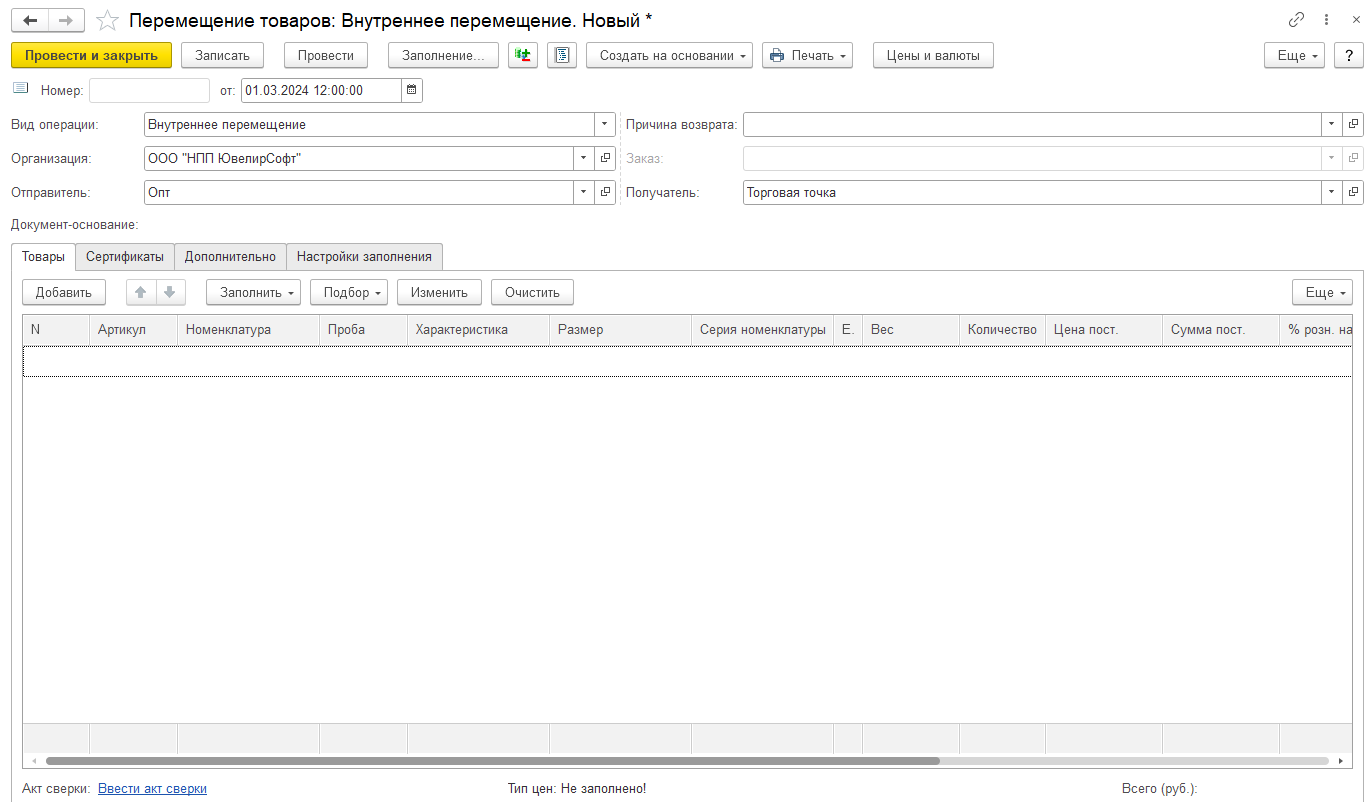Click the green plus-minus movements icon
Screen dimensions: 1371x810
(523, 55)
